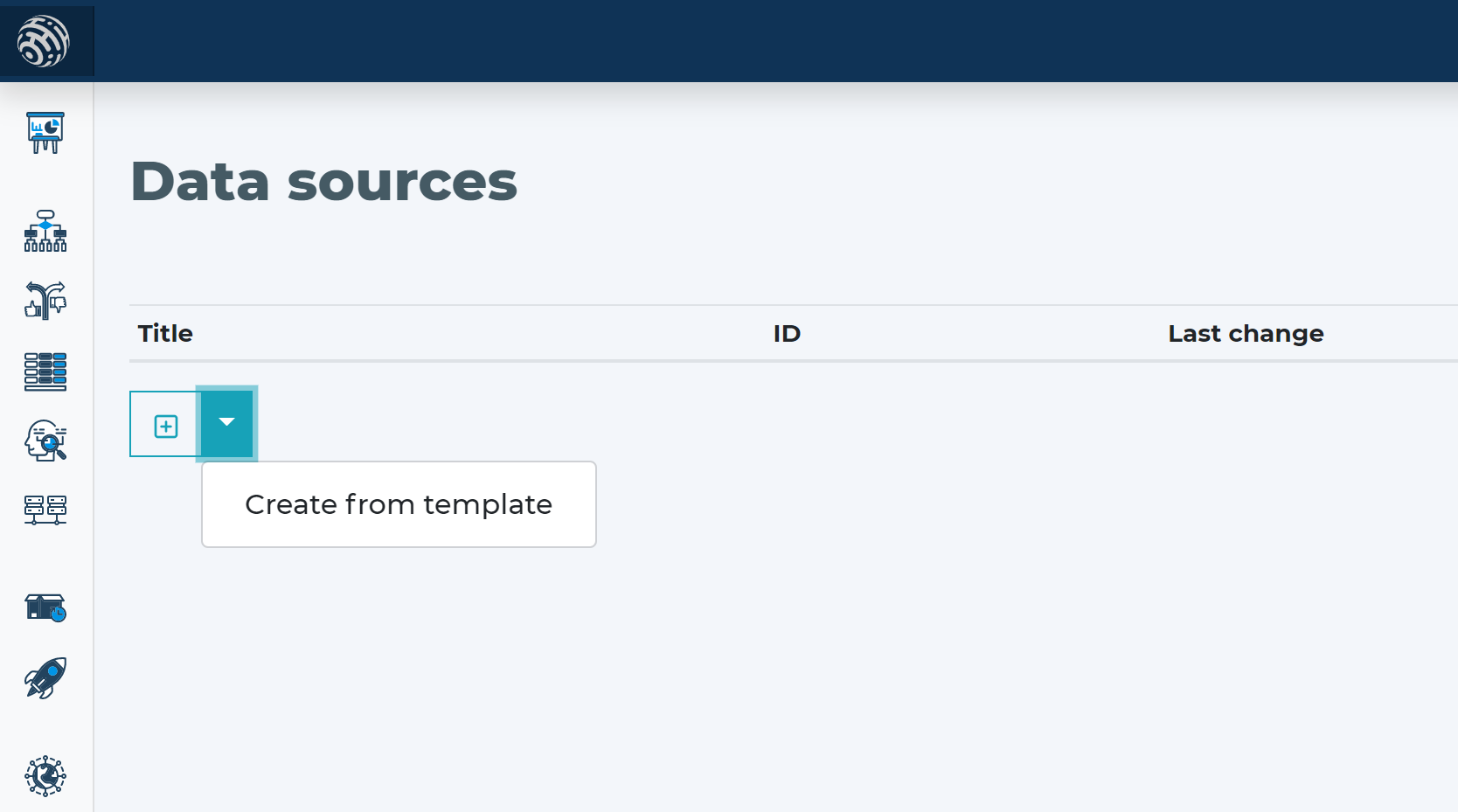The height and width of the screenshot is (812, 1458).
Task: Select the globe gear settings sidebar icon
Action: pos(45,776)
